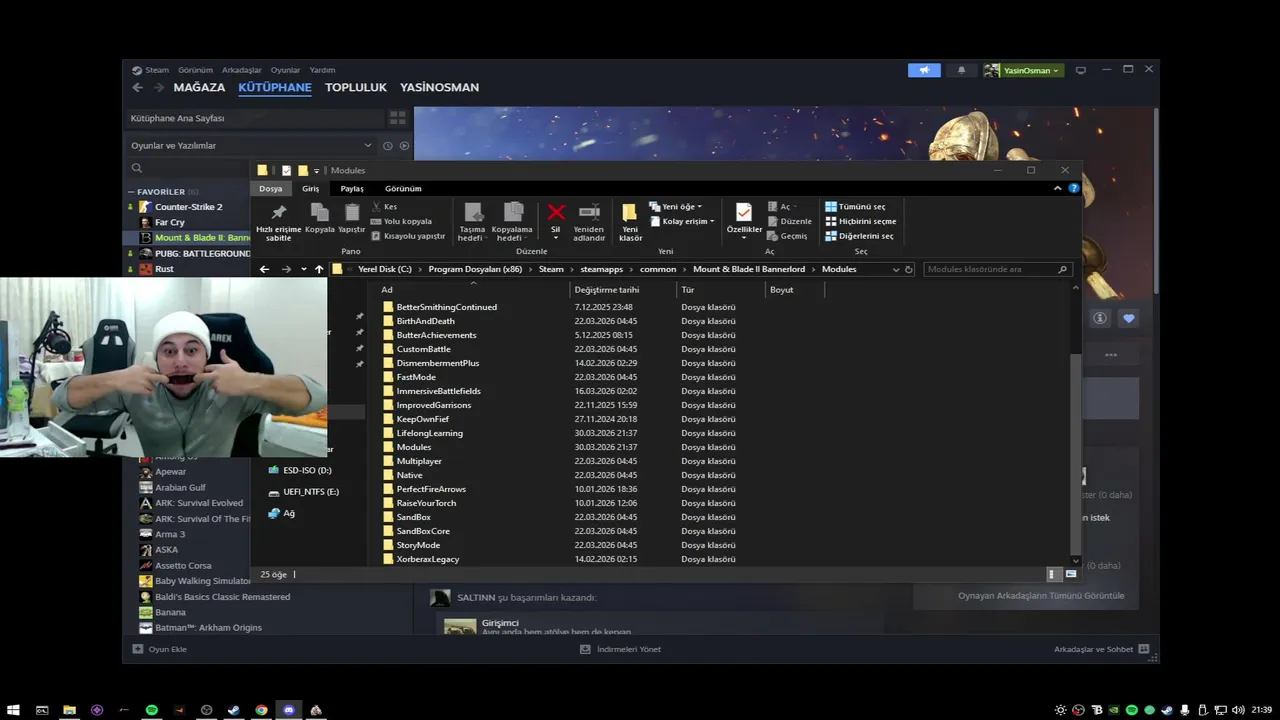Open the Yeni öğe dropdown

click(x=676, y=207)
